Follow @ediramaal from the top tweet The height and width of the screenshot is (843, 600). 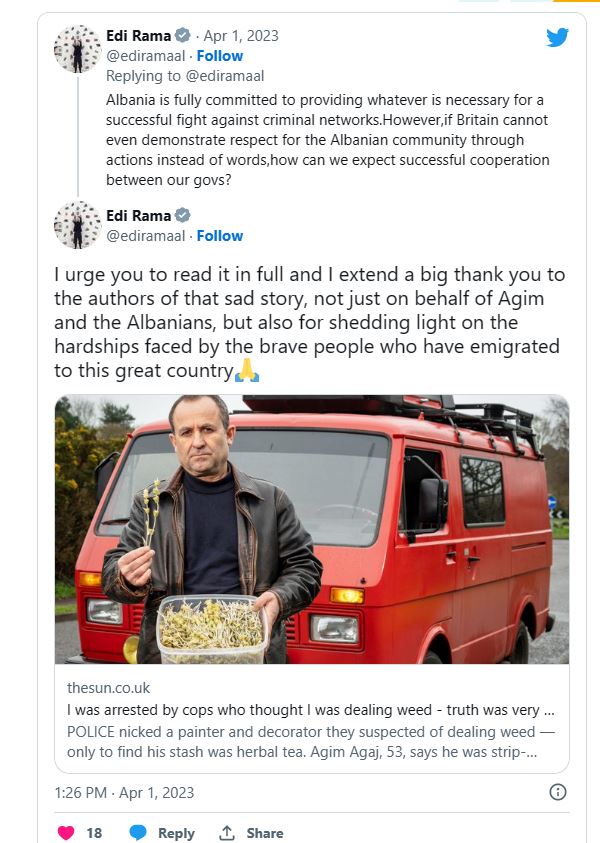coord(219,56)
